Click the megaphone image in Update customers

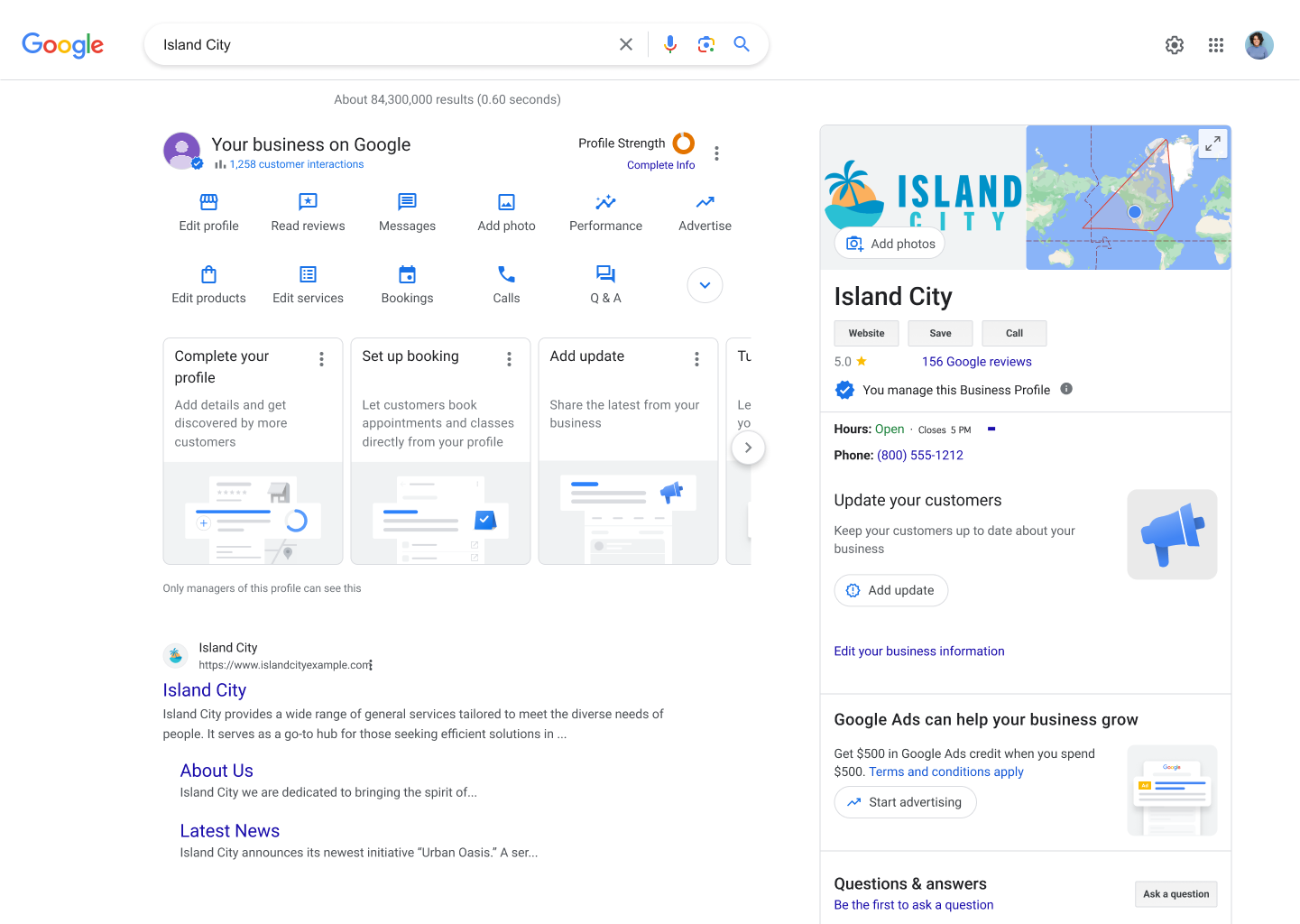click(1172, 534)
